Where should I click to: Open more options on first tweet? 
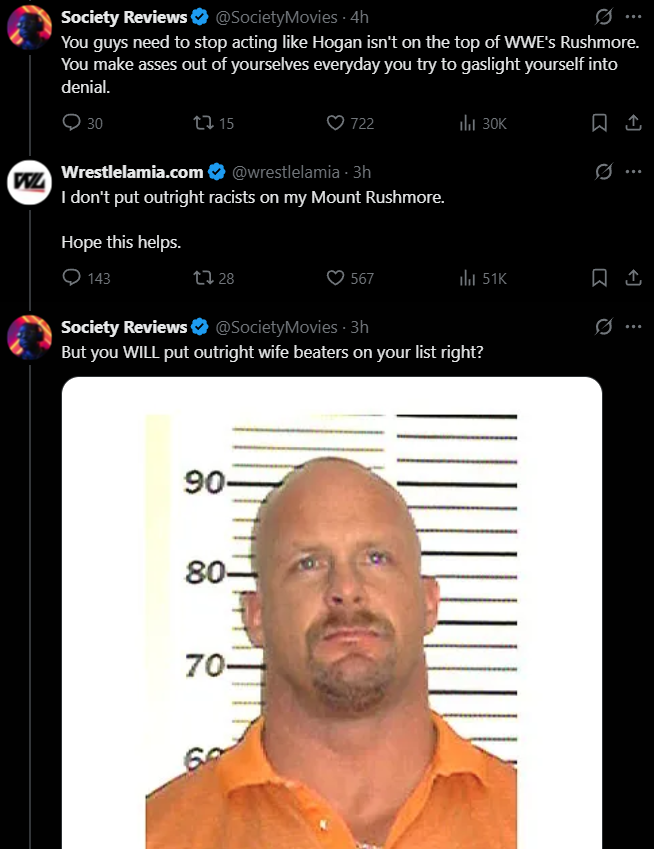(x=632, y=17)
